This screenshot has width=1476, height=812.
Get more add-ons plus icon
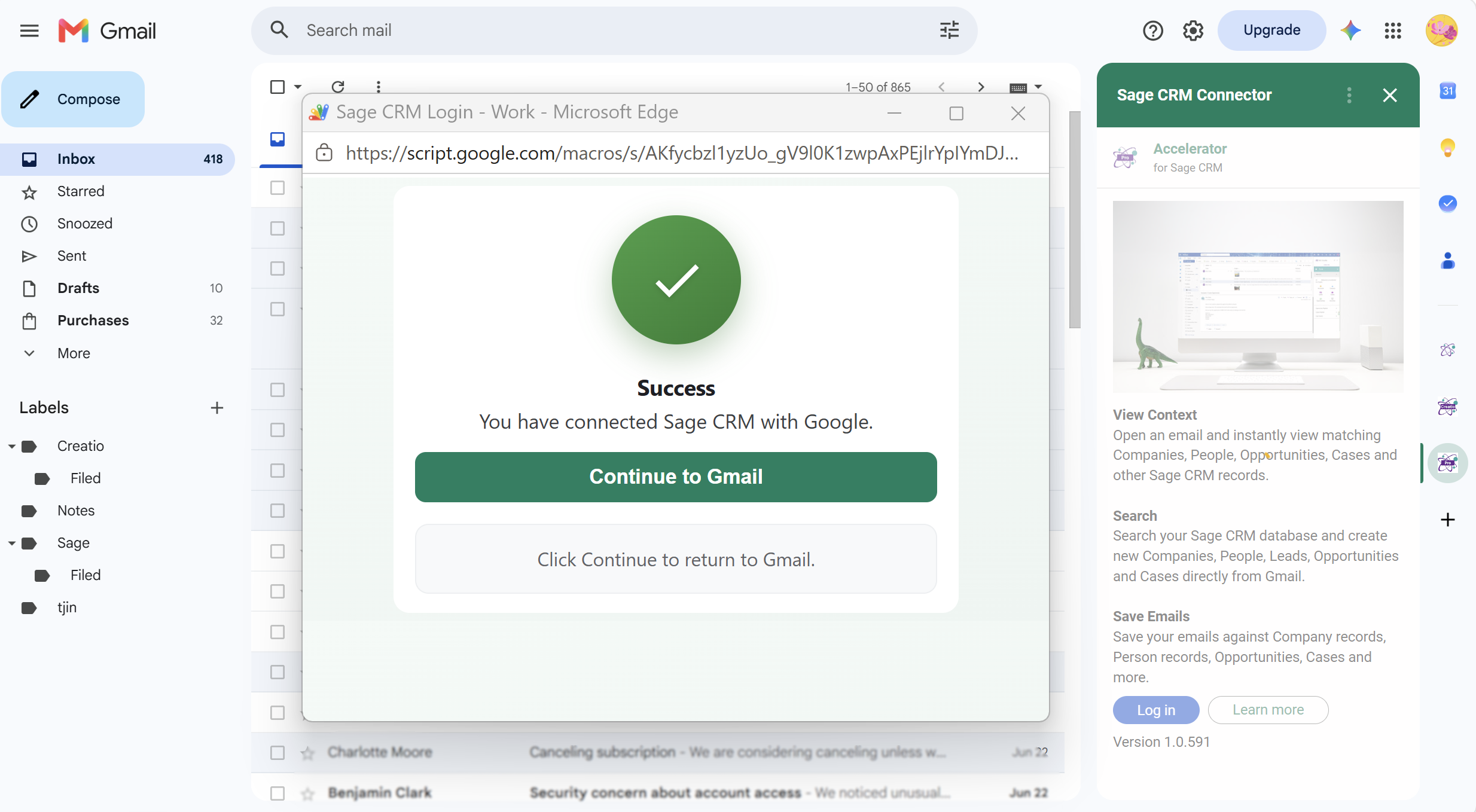coord(1447,520)
